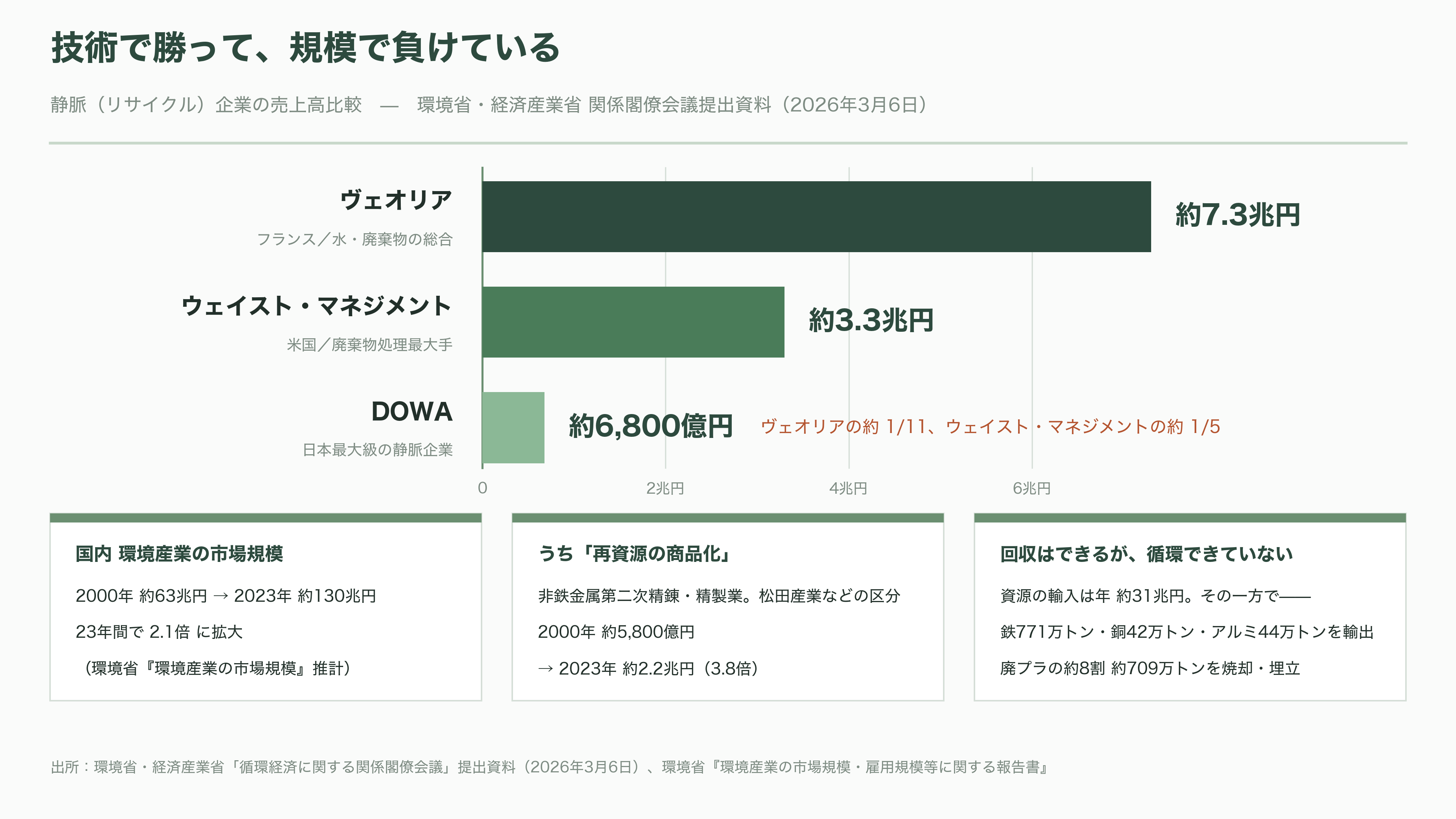Click the light green DOWA bar
1456x819 pixels.
513,427
